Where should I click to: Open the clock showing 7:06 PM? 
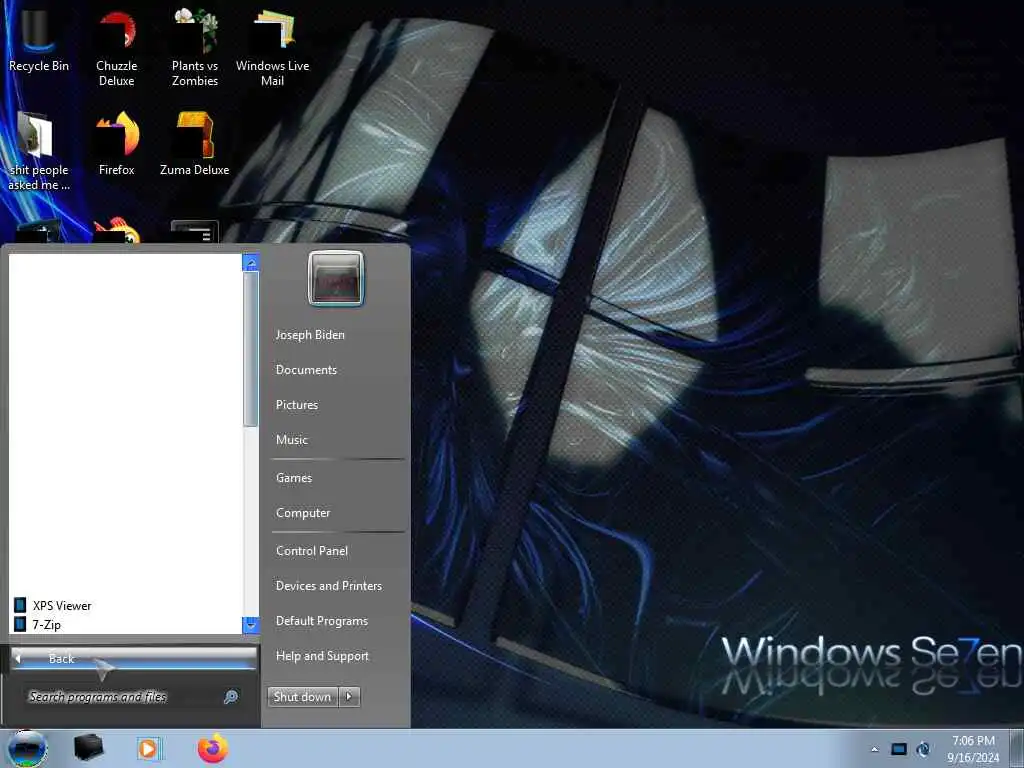973,748
